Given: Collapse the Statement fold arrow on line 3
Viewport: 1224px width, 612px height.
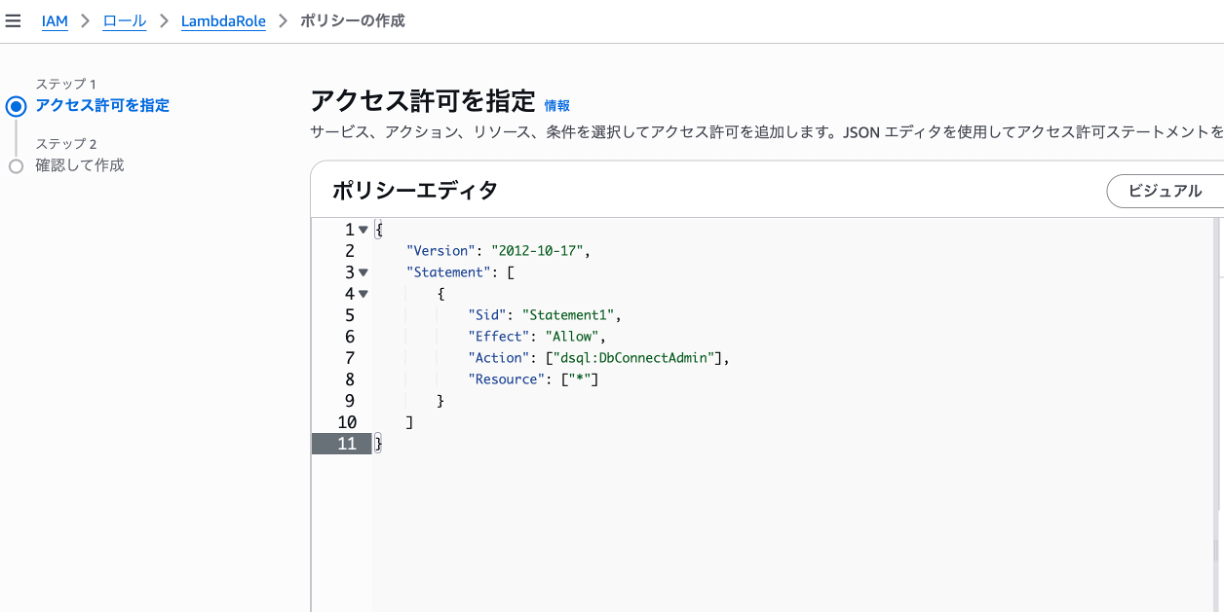Looking at the screenshot, I should [363, 272].
